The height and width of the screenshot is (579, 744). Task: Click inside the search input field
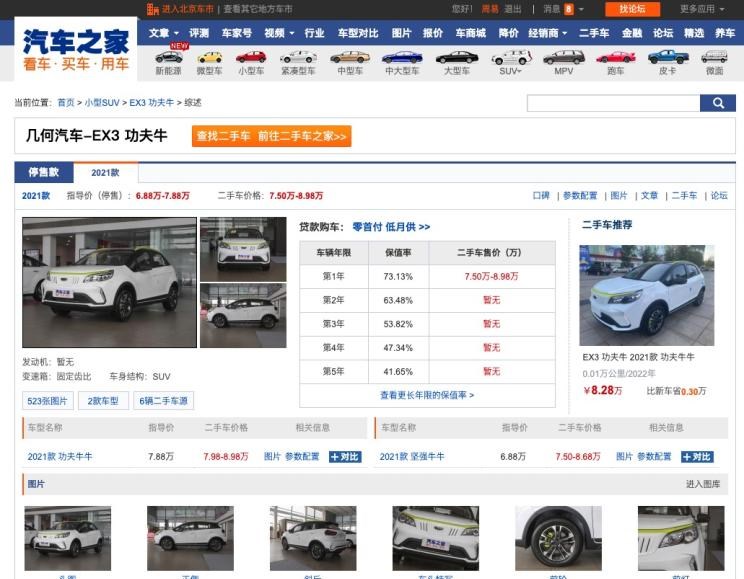tap(614, 103)
